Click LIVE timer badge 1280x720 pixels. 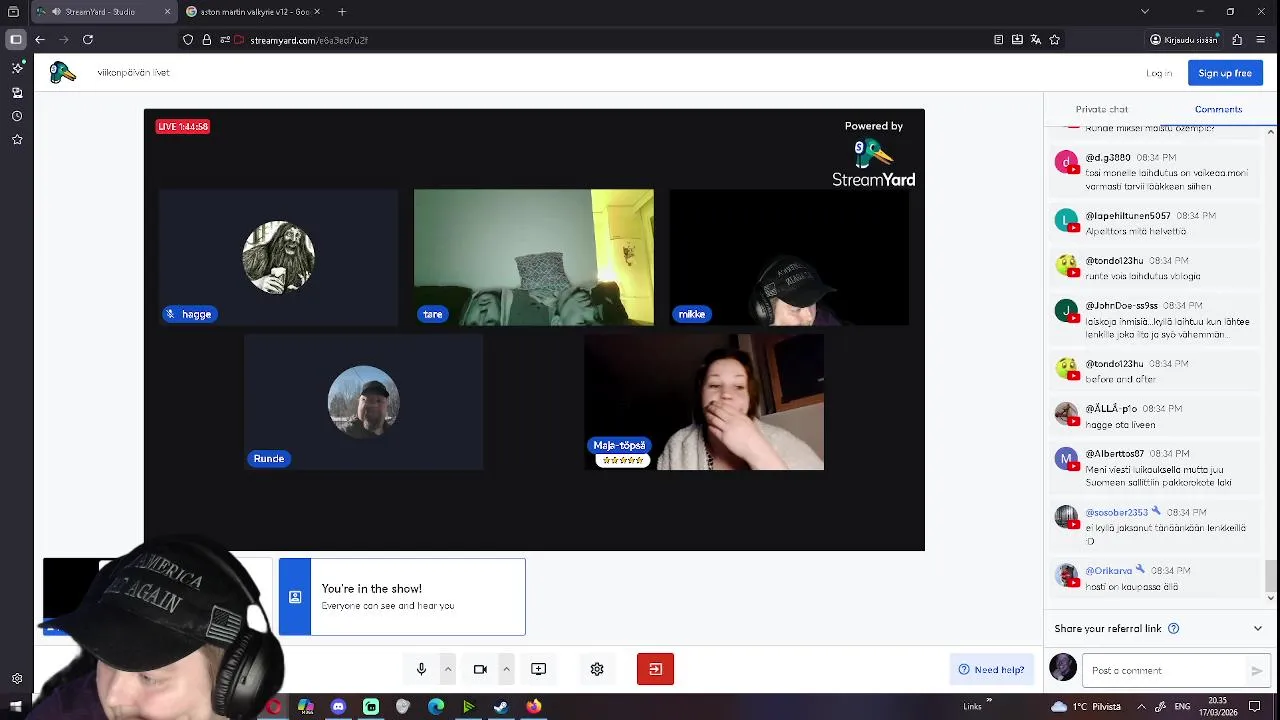coord(183,127)
